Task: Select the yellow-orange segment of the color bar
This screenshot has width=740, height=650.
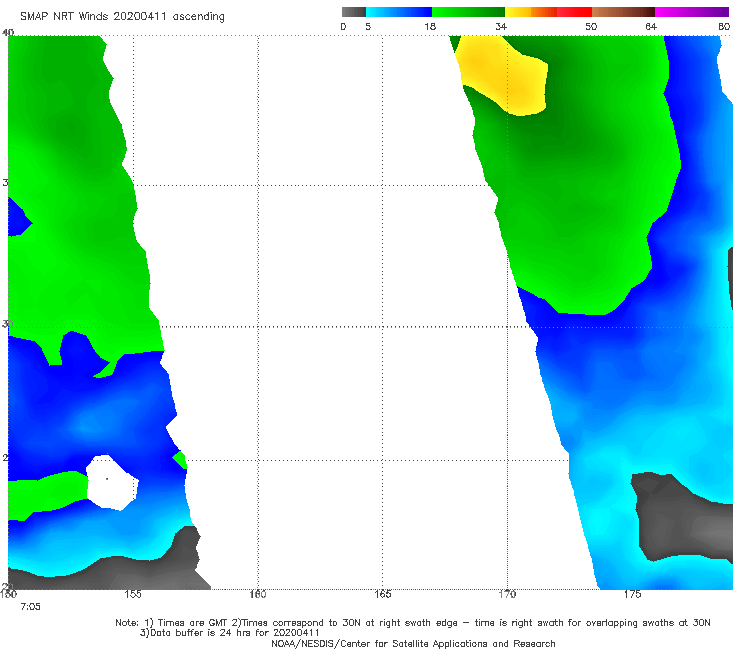Action: click(x=531, y=12)
